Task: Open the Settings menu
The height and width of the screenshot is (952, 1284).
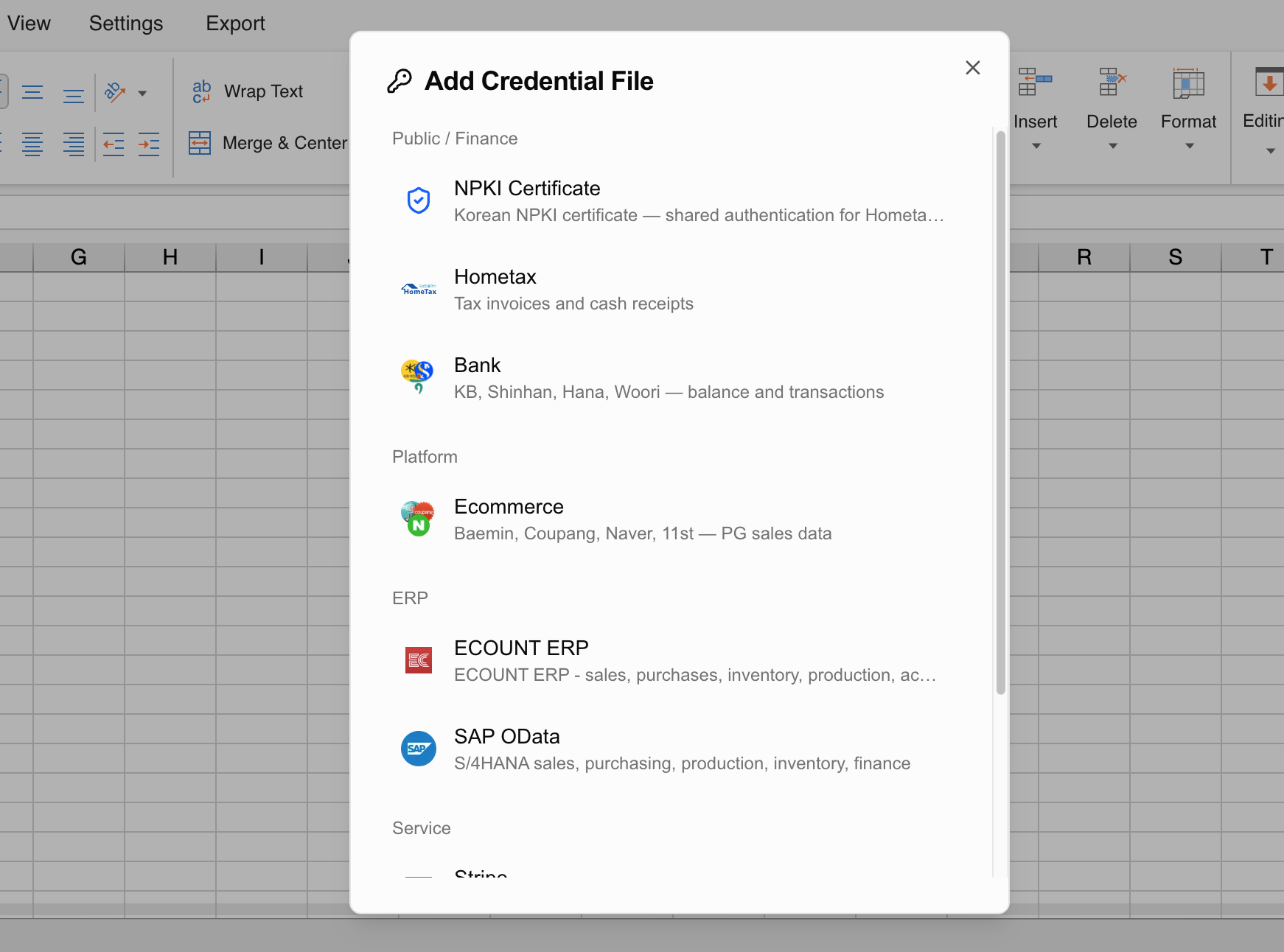Action: pos(126,24)
